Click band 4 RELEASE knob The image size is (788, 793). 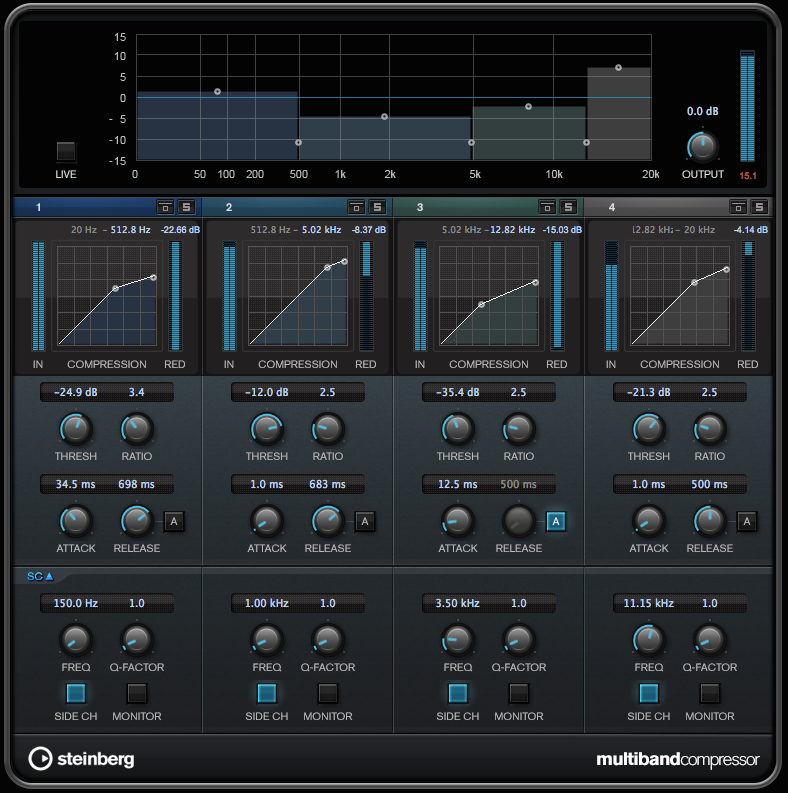click(710, 521)
